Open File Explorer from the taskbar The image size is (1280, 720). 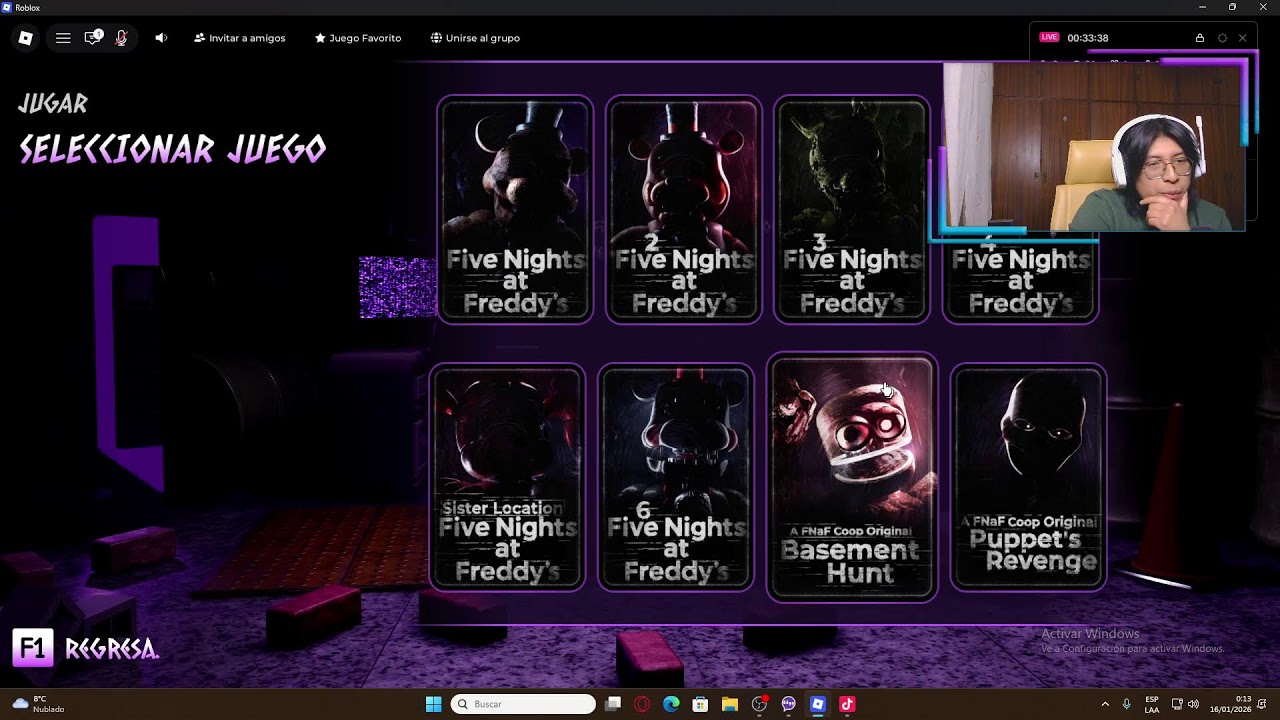pyautogui.click(x=730, y=704)
